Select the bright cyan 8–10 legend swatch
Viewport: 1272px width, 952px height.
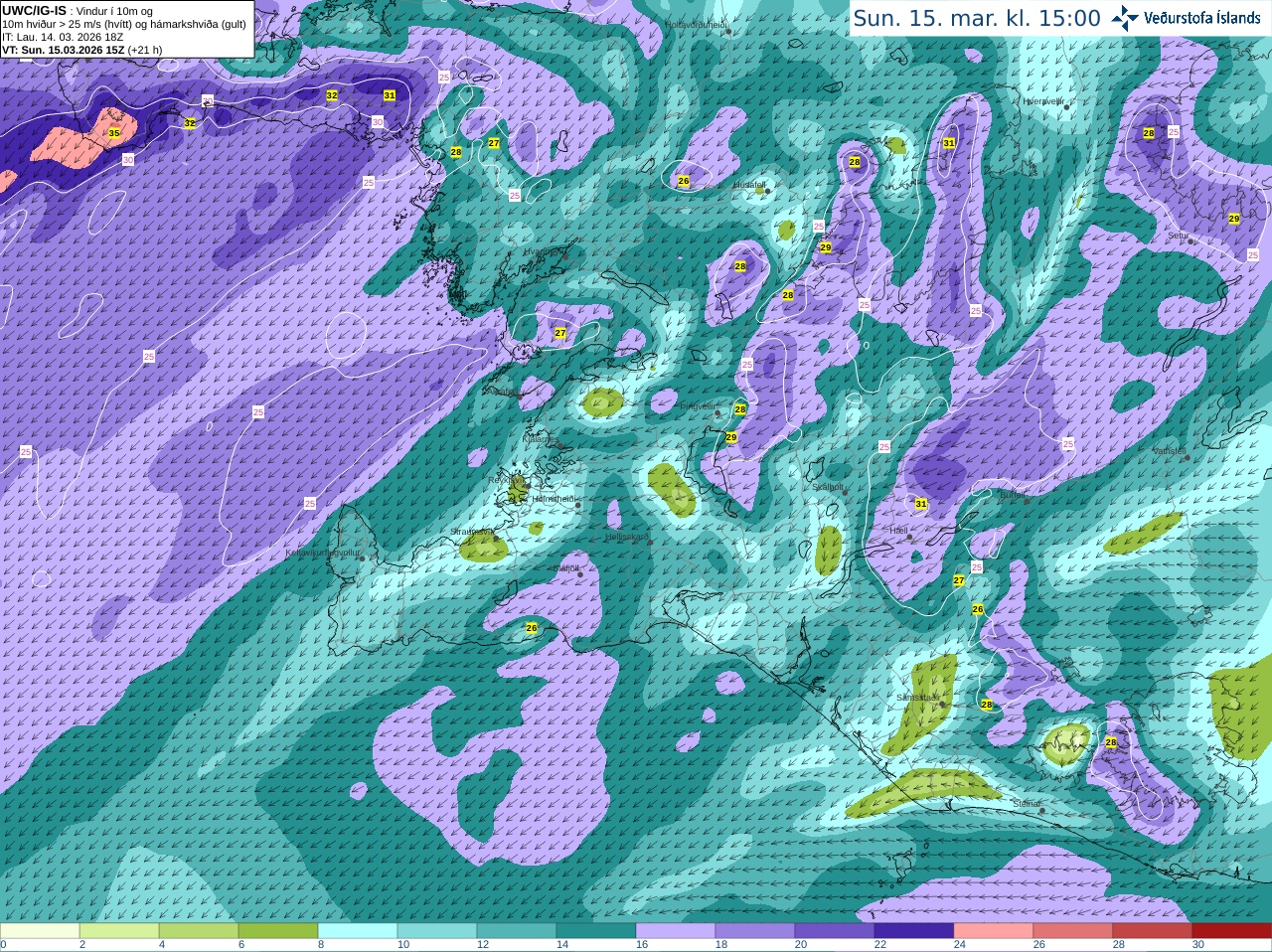tap(358, 931)
